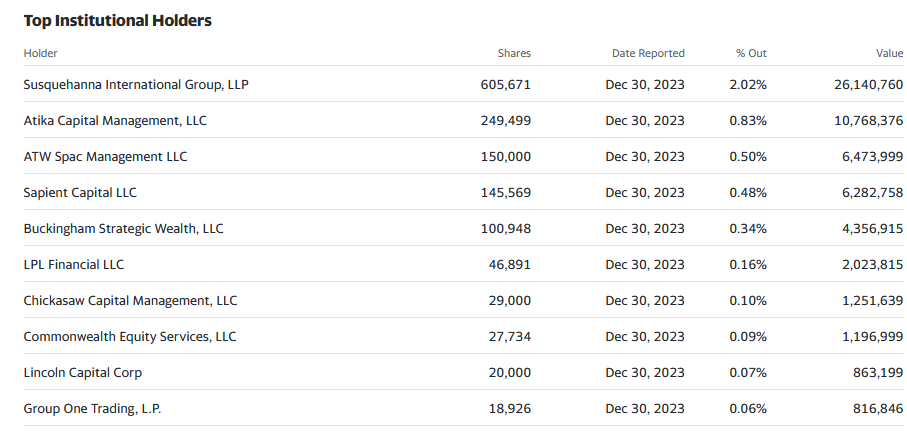Click the 26,140,760 value cell
The image size is (907, 442).
tap(868, 85)
